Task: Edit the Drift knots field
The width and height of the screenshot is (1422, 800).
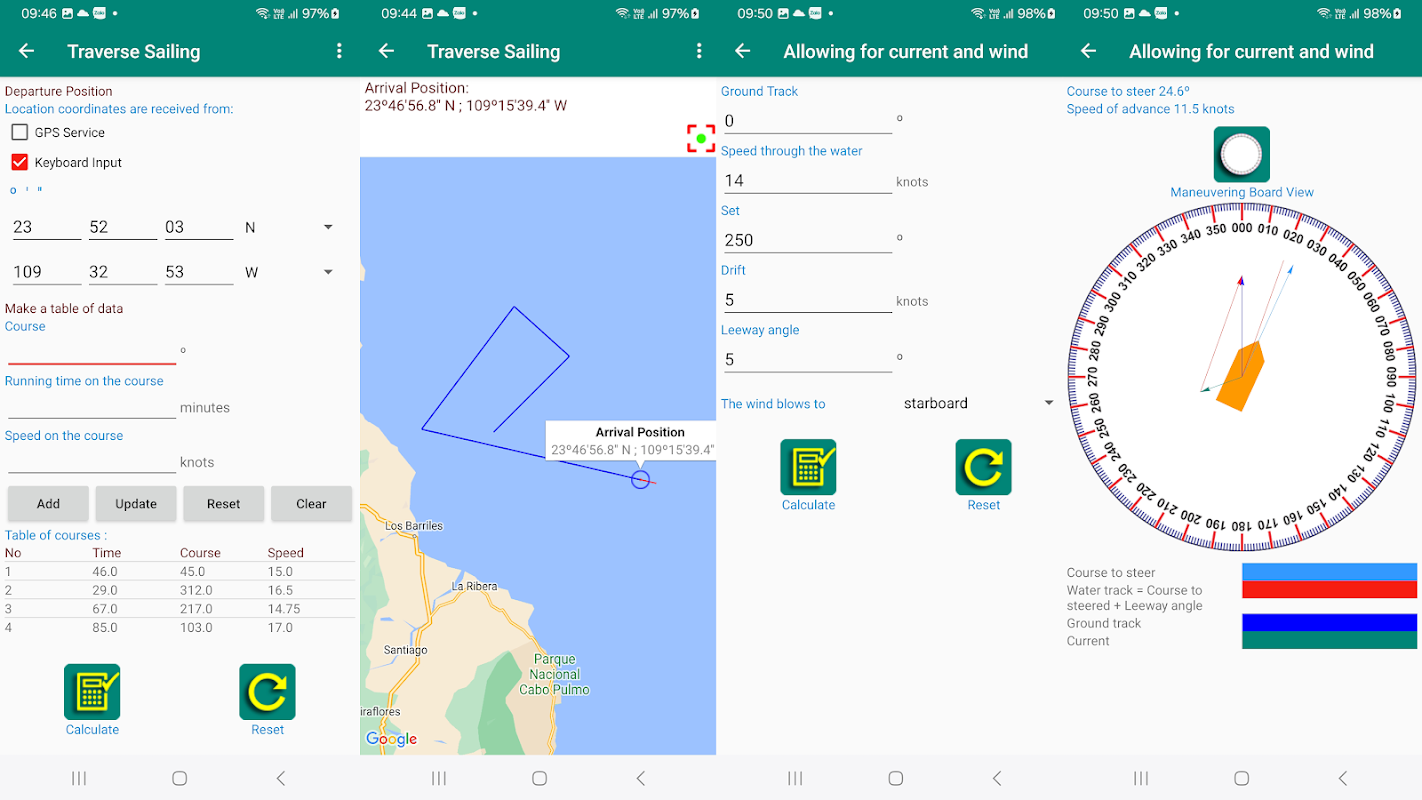Action: pos(807,299)
